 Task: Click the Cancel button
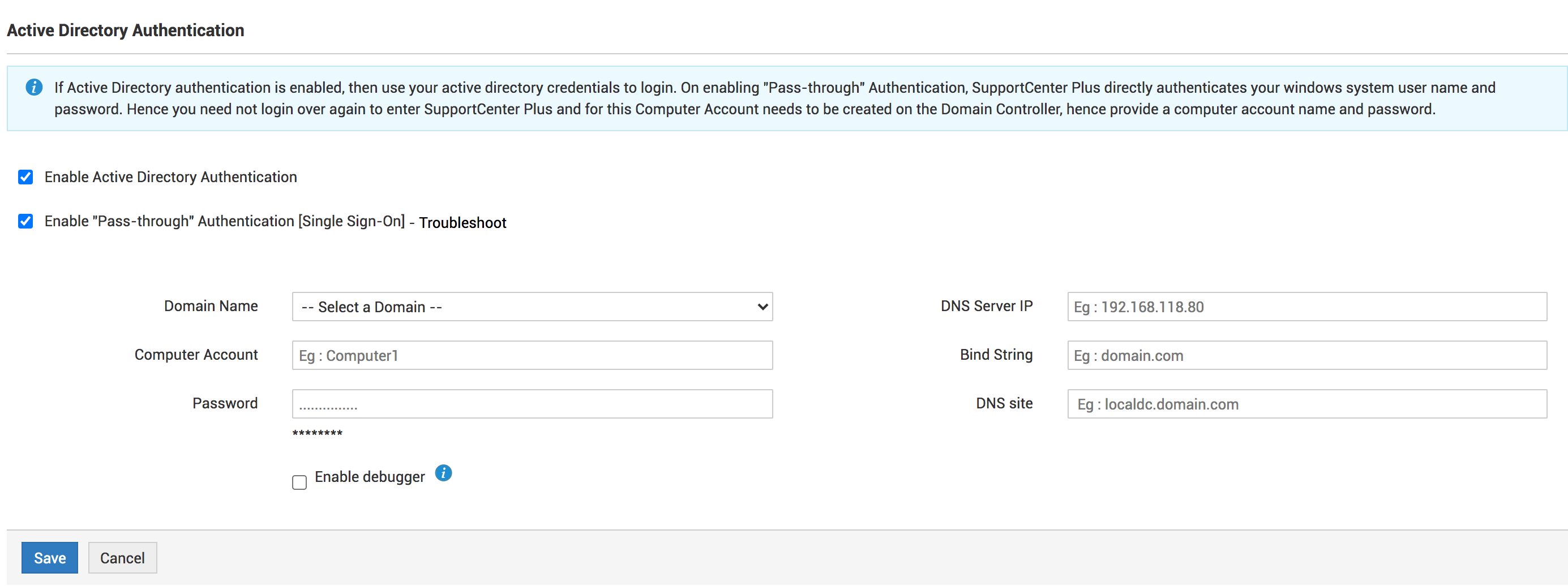[122, 557]
